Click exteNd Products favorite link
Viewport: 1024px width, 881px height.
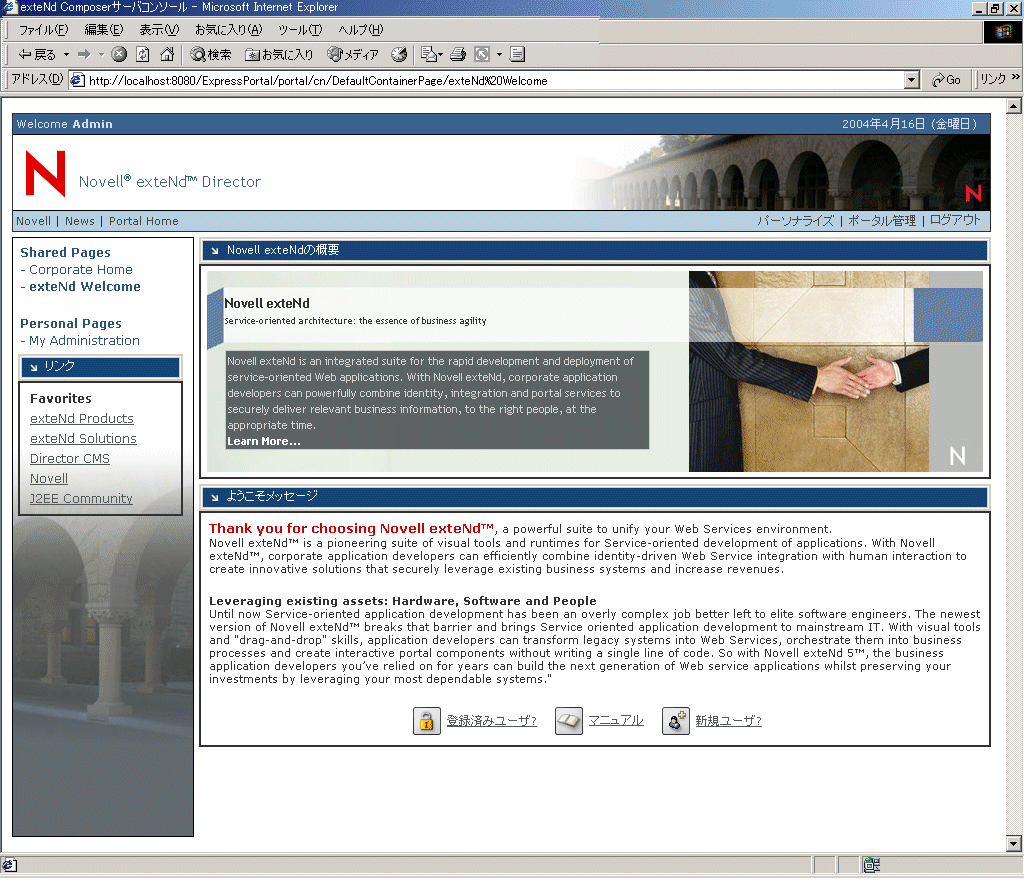(82, 419)
